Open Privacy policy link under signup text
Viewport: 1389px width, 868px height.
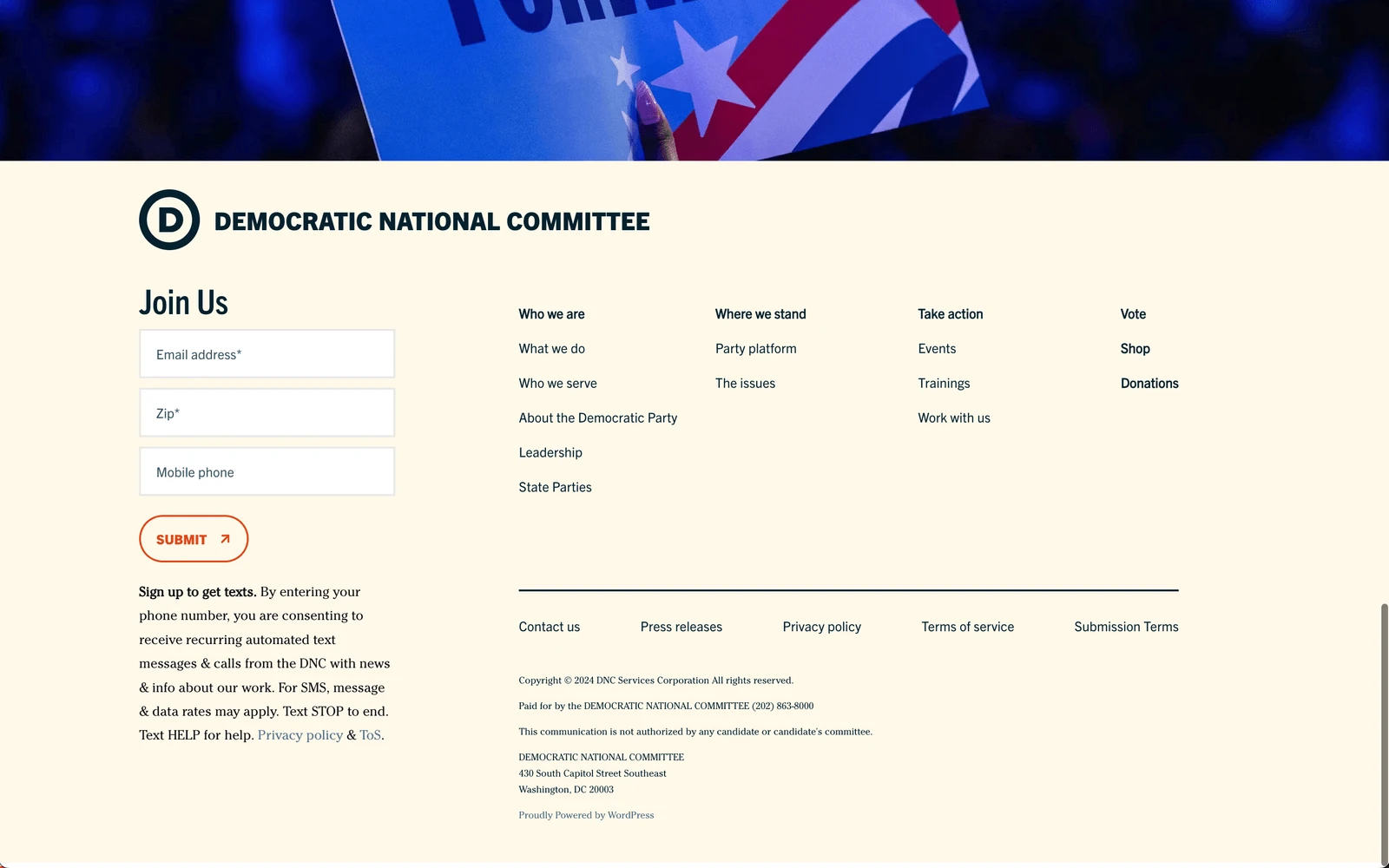click(x=300, y=735)
